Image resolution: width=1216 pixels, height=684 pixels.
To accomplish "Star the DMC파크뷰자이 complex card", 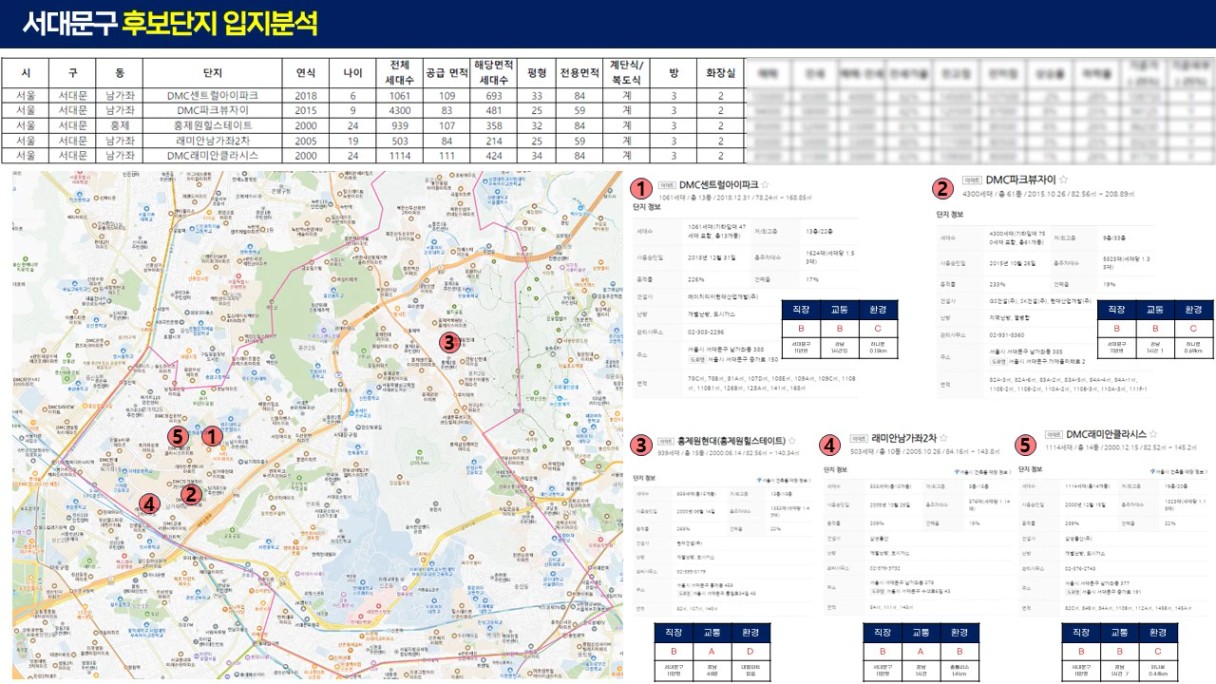I will [1064, 180].
